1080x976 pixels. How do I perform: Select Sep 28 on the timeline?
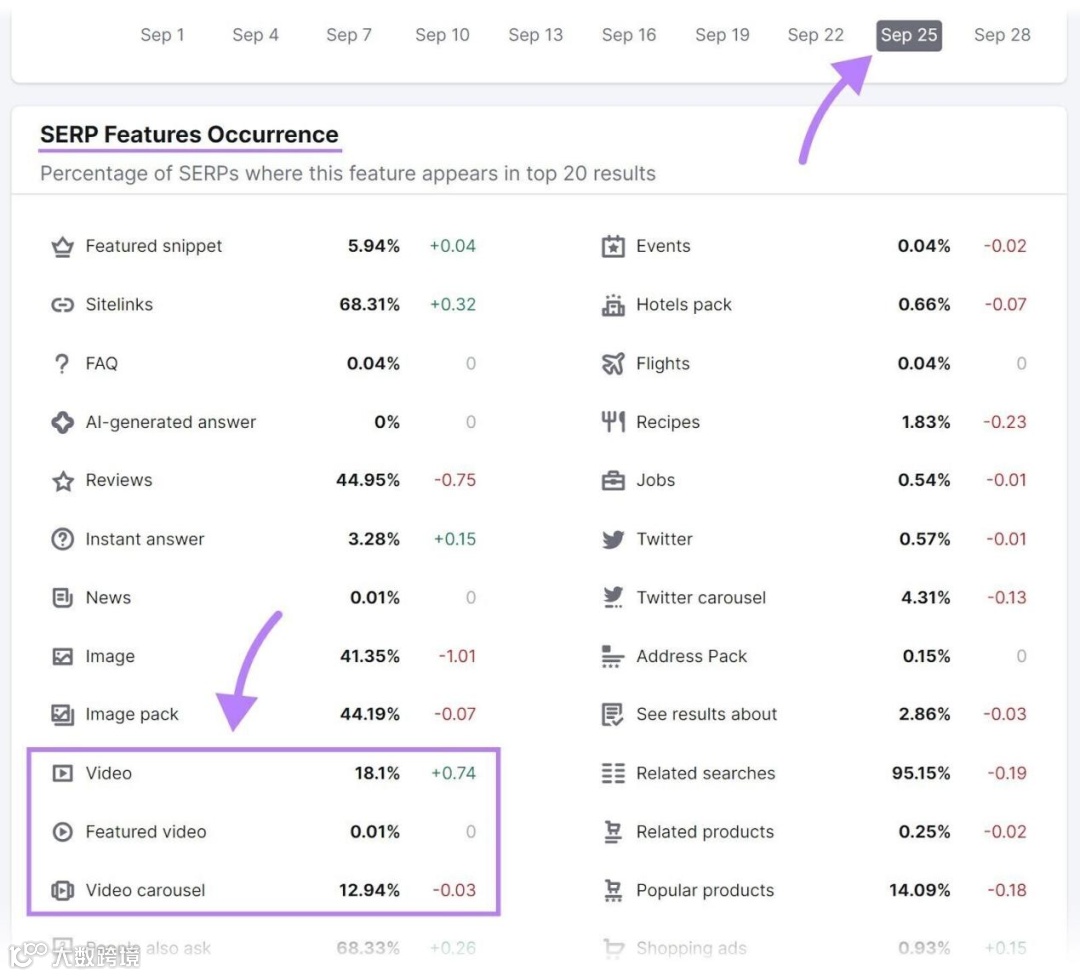1002,35
